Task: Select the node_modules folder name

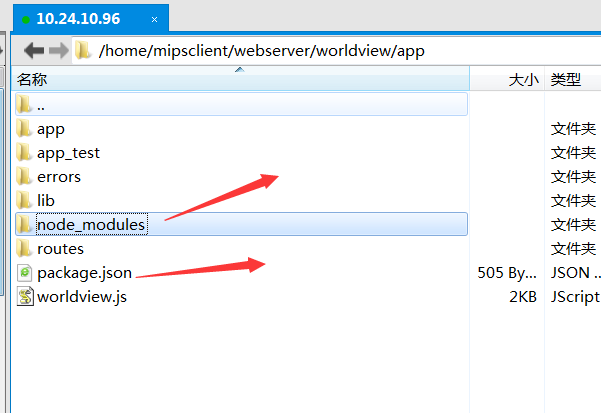Action: [x=92, y=224]
